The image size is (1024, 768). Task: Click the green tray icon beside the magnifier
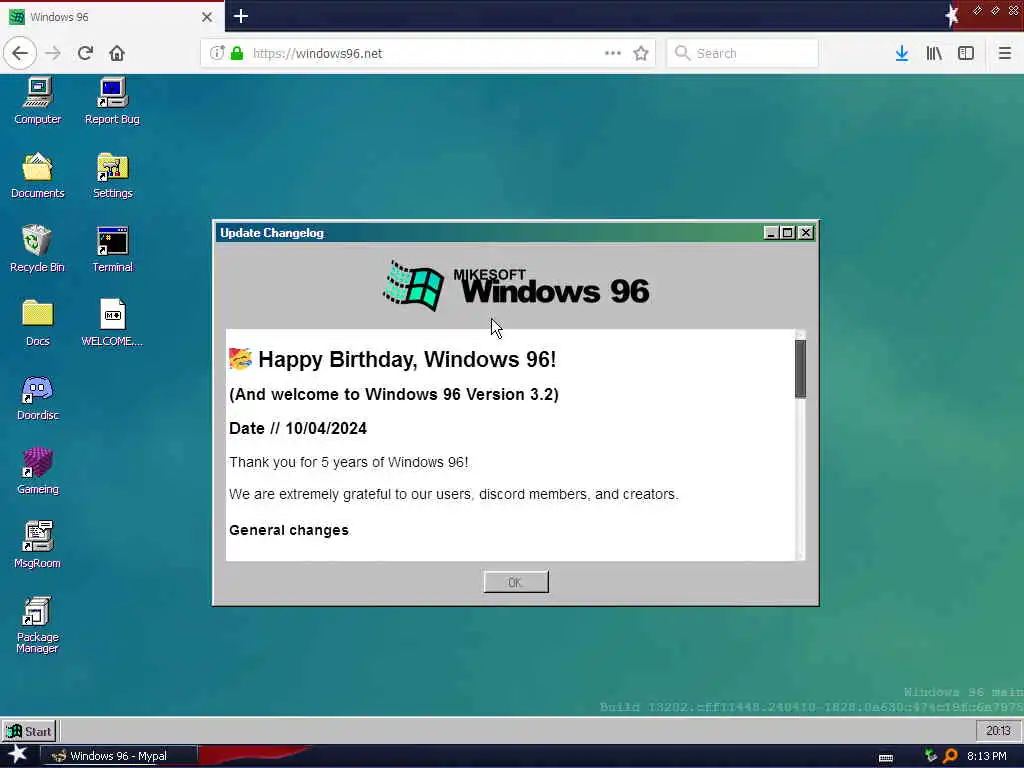pyautogui.click(x=931, y=756)
